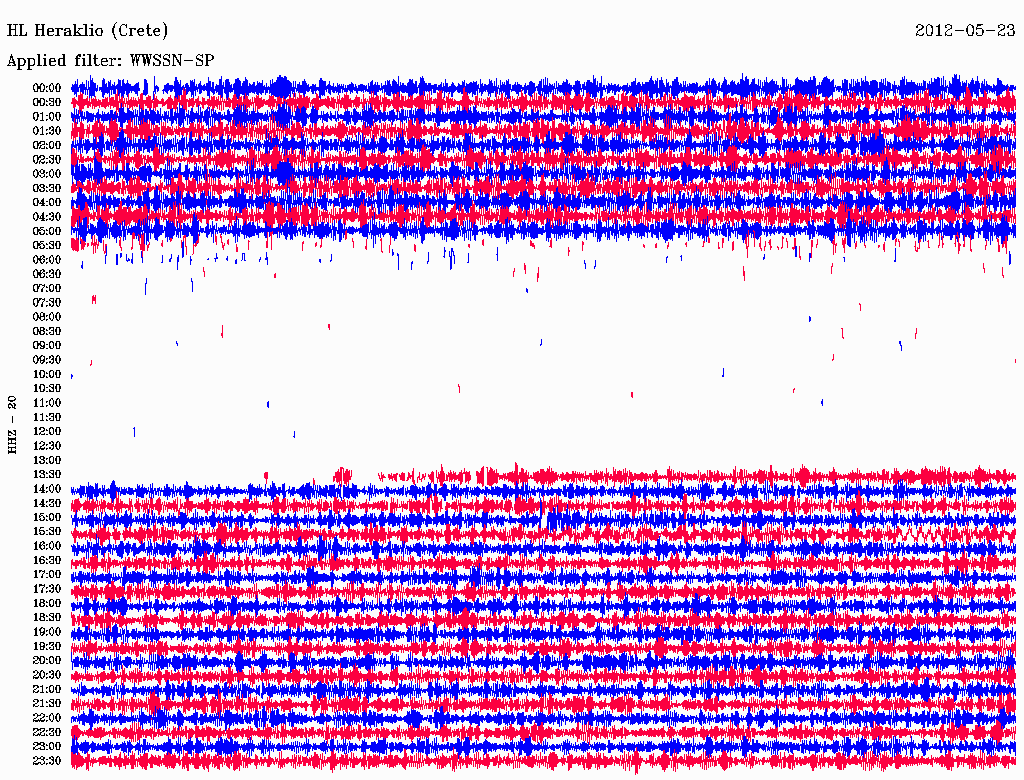Image resolution: width=1024 pixels, height=780 pixels.
Task: Click the vertical HHZ - 20 channel label
Action: pyautogui.click(x=12, y=425)
